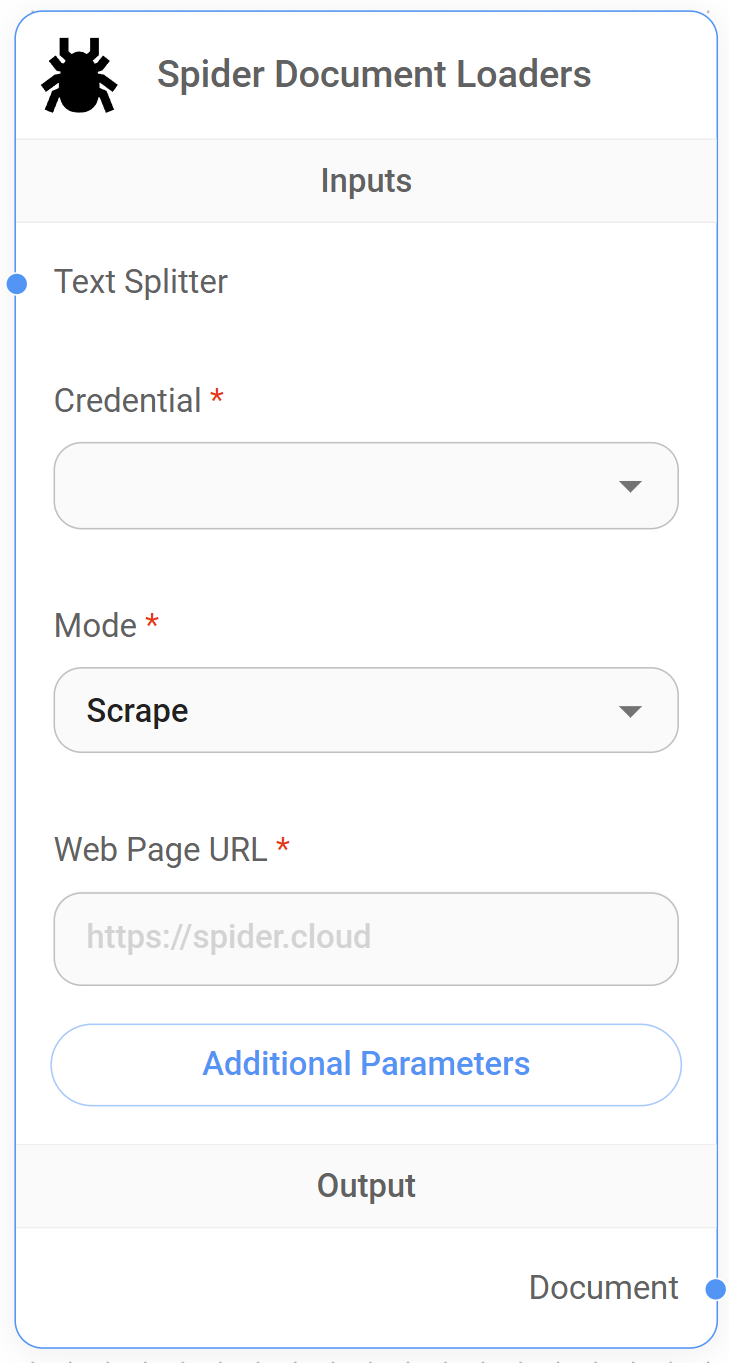The height and width of the screenshot is (1363, 729).
Task: Focus the https://spider.cloud placeholder text
Action: coord(228,937)
